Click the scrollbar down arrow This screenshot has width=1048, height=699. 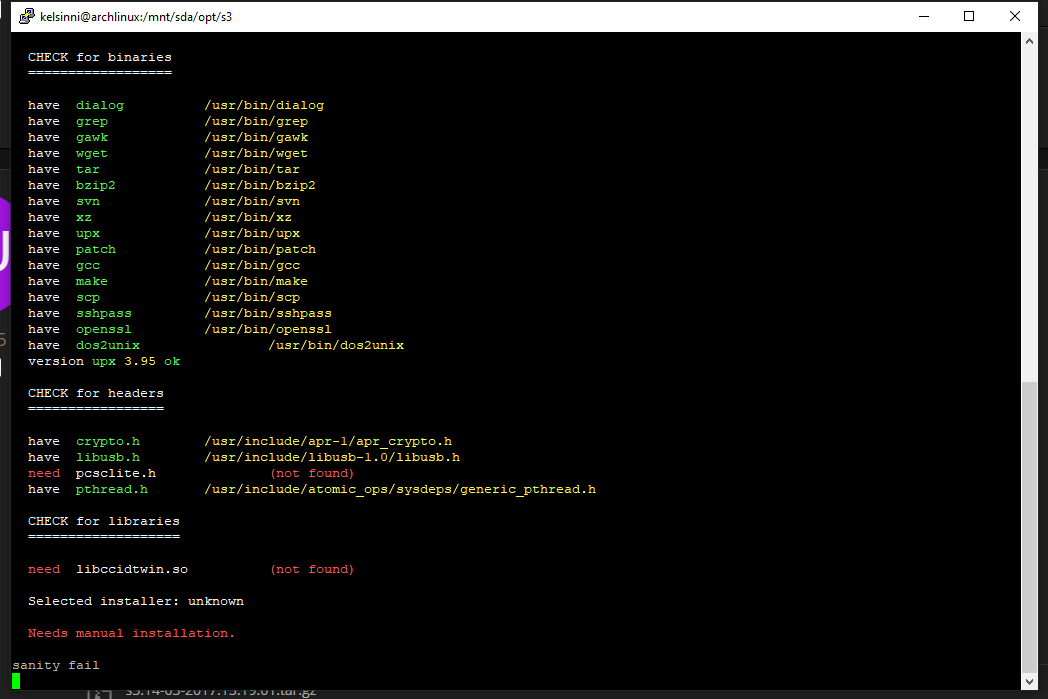click(1029, 682)
